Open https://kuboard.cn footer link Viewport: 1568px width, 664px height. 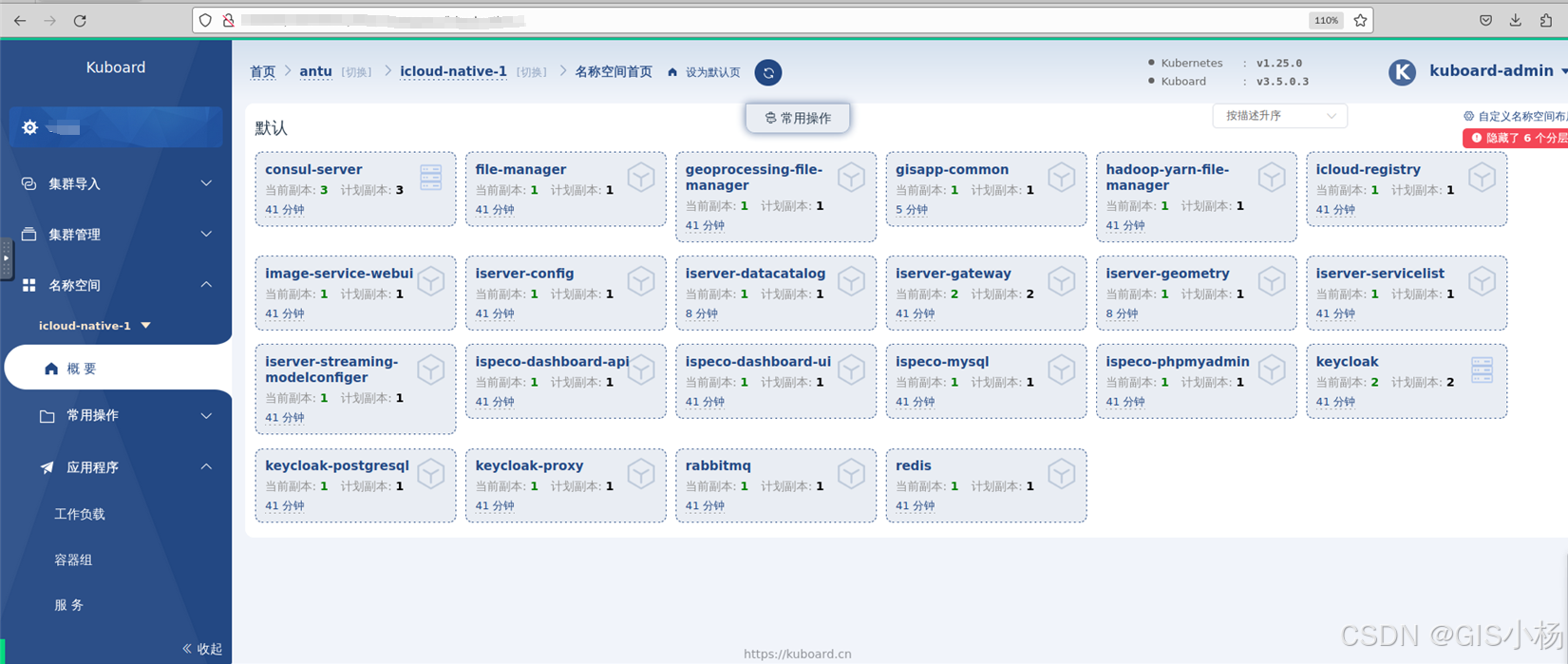click(x=798, y=654)
